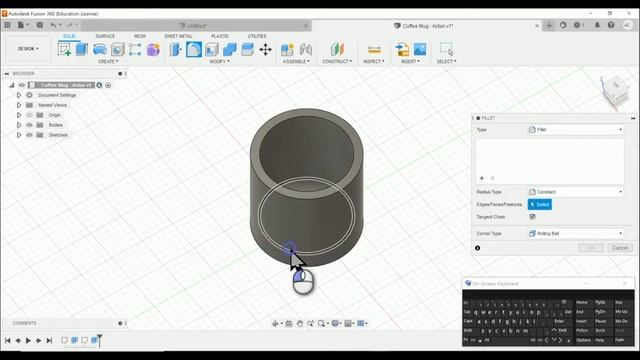Expand the Named Views node

[19, 105]
